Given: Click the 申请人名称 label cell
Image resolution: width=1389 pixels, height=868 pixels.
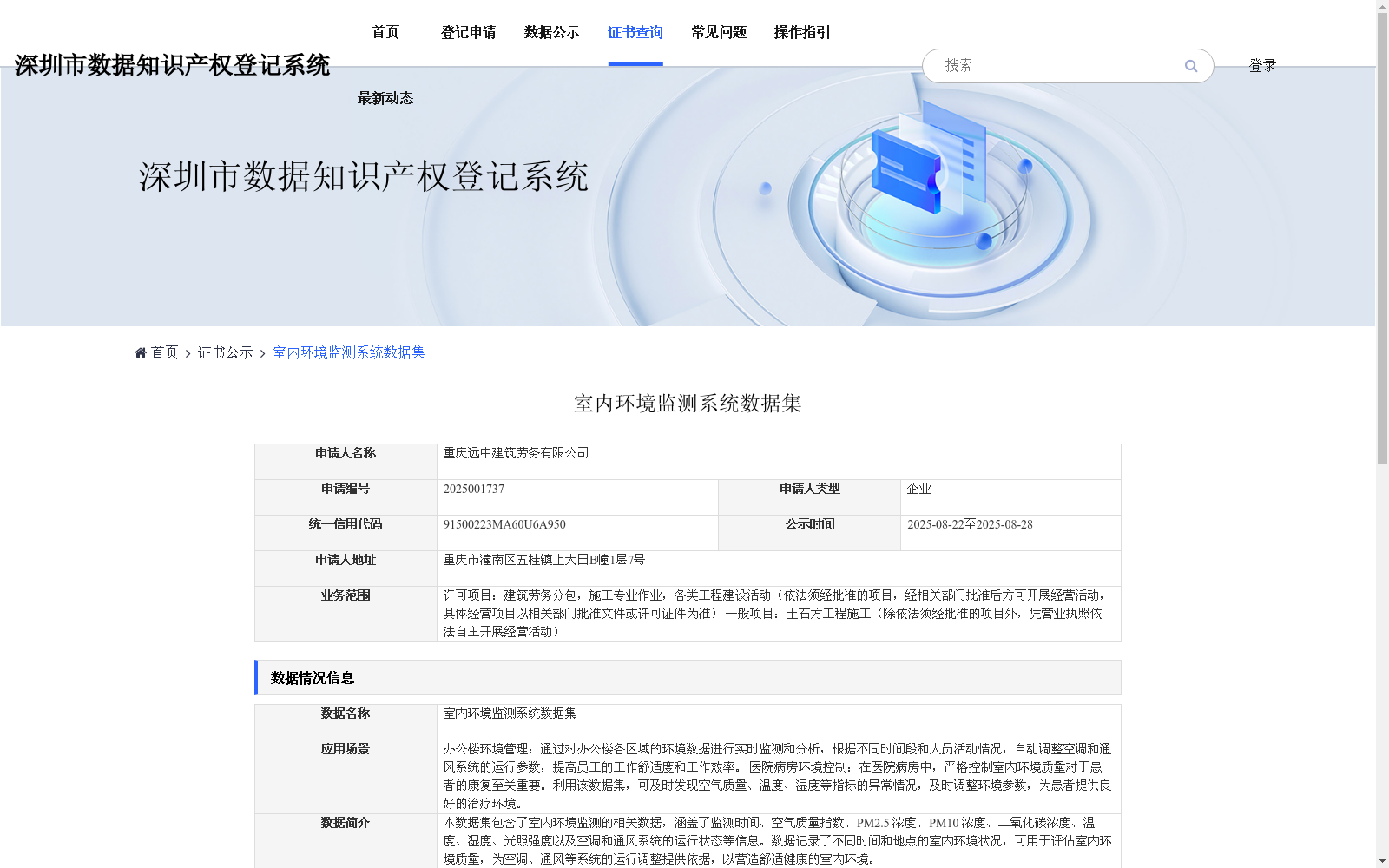Looking at the screenshot, I should pyautogui.click(x=346, y=462).
